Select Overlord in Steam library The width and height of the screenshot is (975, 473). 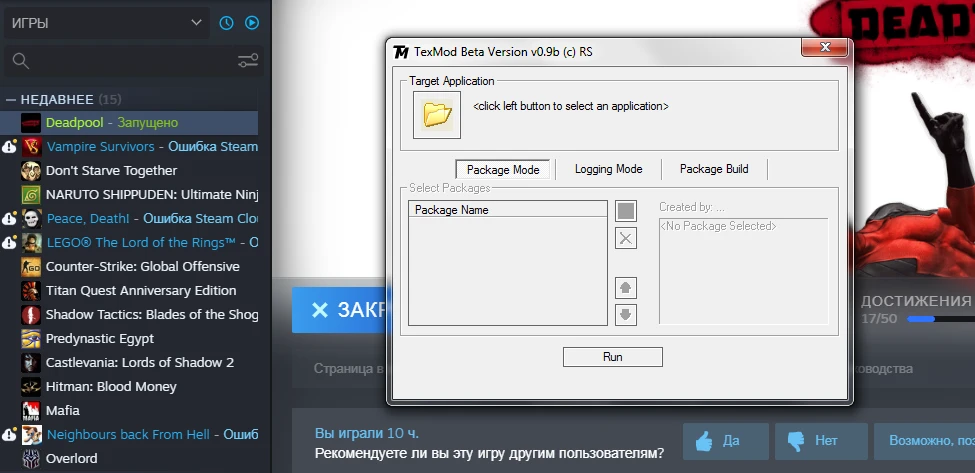tap(129, 459)
